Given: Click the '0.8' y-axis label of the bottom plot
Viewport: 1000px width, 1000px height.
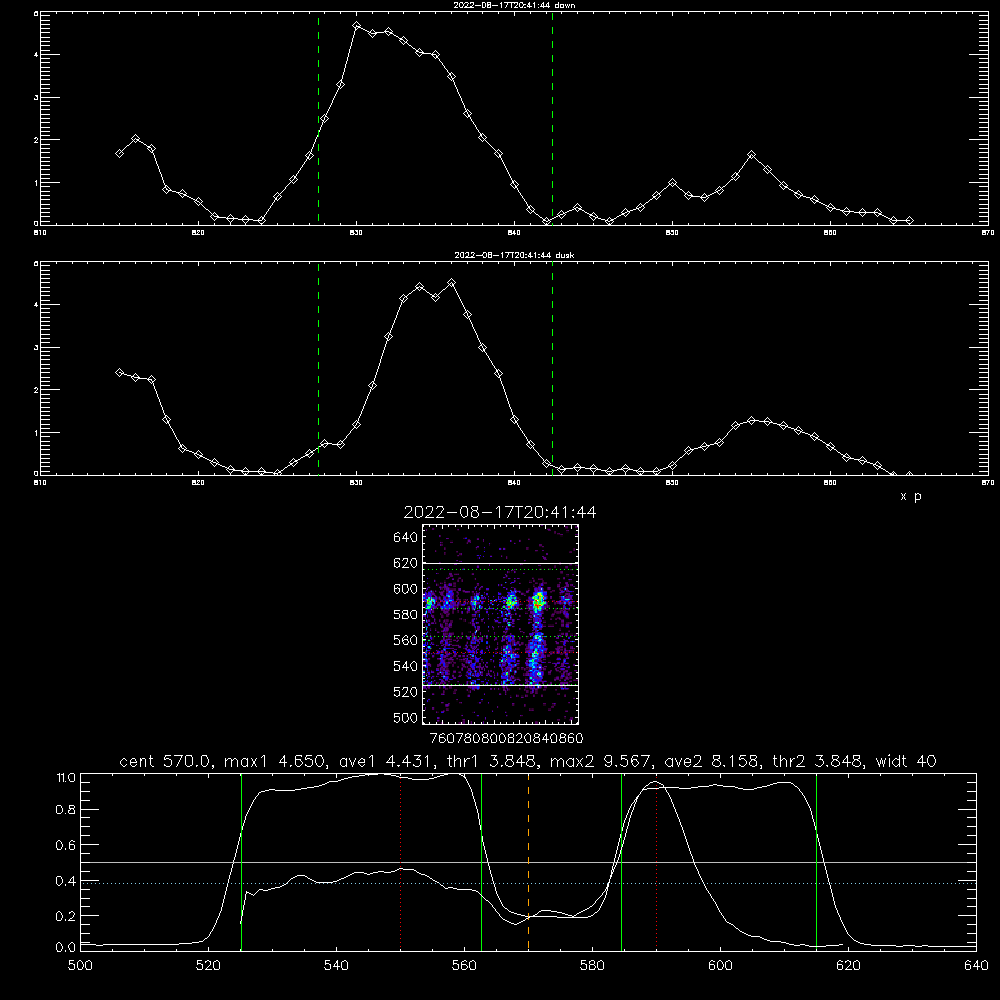Looking at the screenshot, I should coord(65,809).
